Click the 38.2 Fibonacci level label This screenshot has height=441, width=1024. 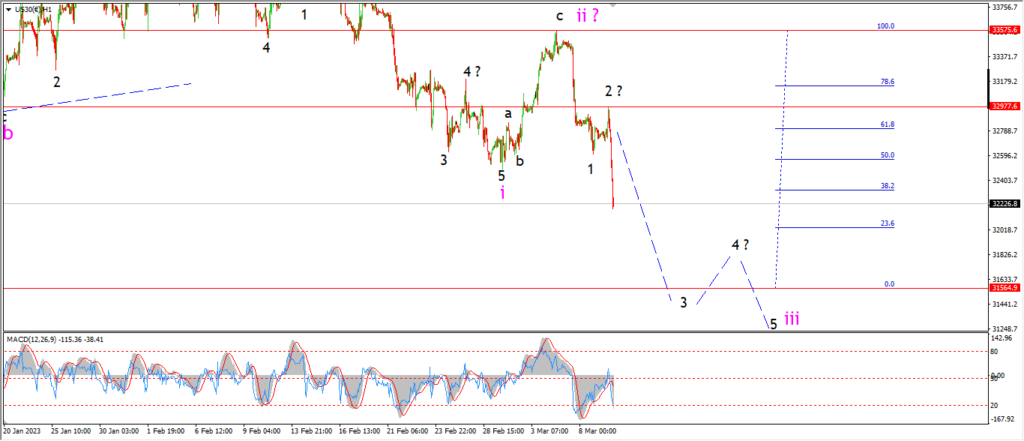click(888, 186)
